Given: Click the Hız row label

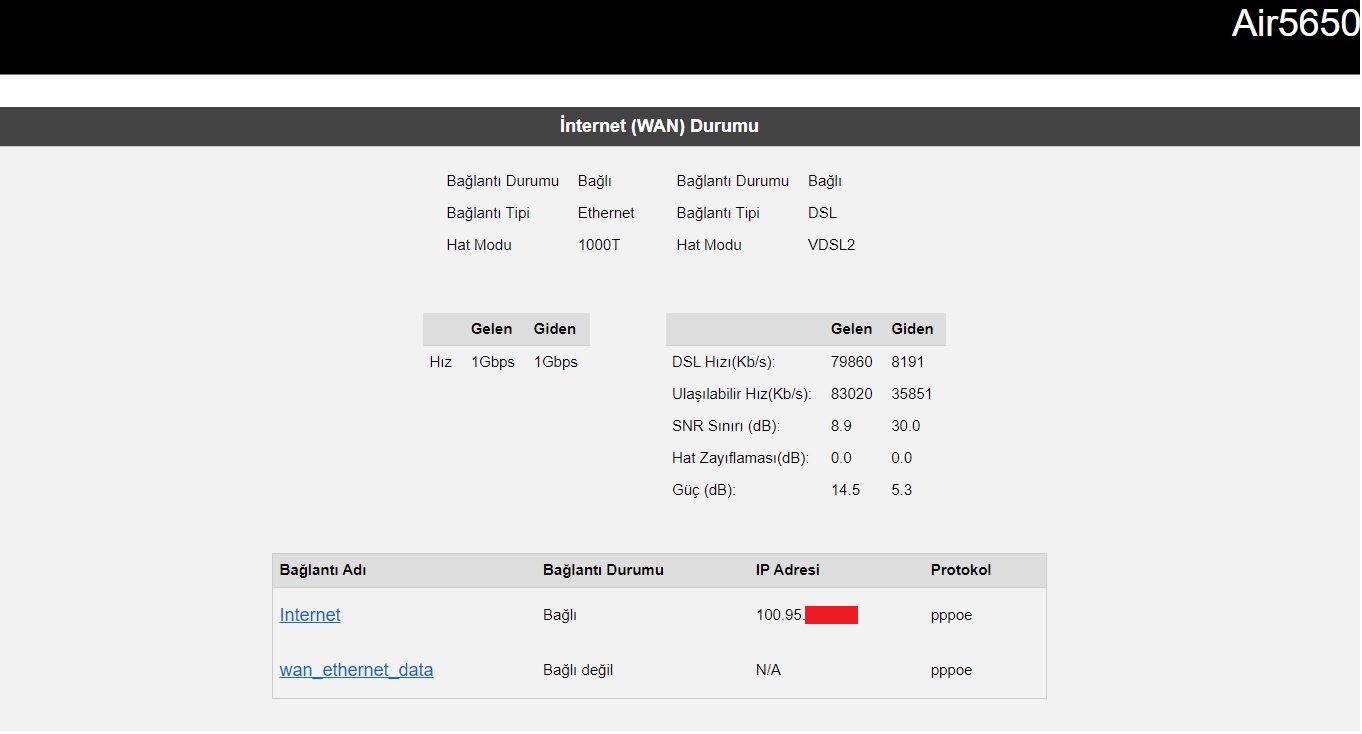Looking at the screenshot, I should [x=440, y=362].
